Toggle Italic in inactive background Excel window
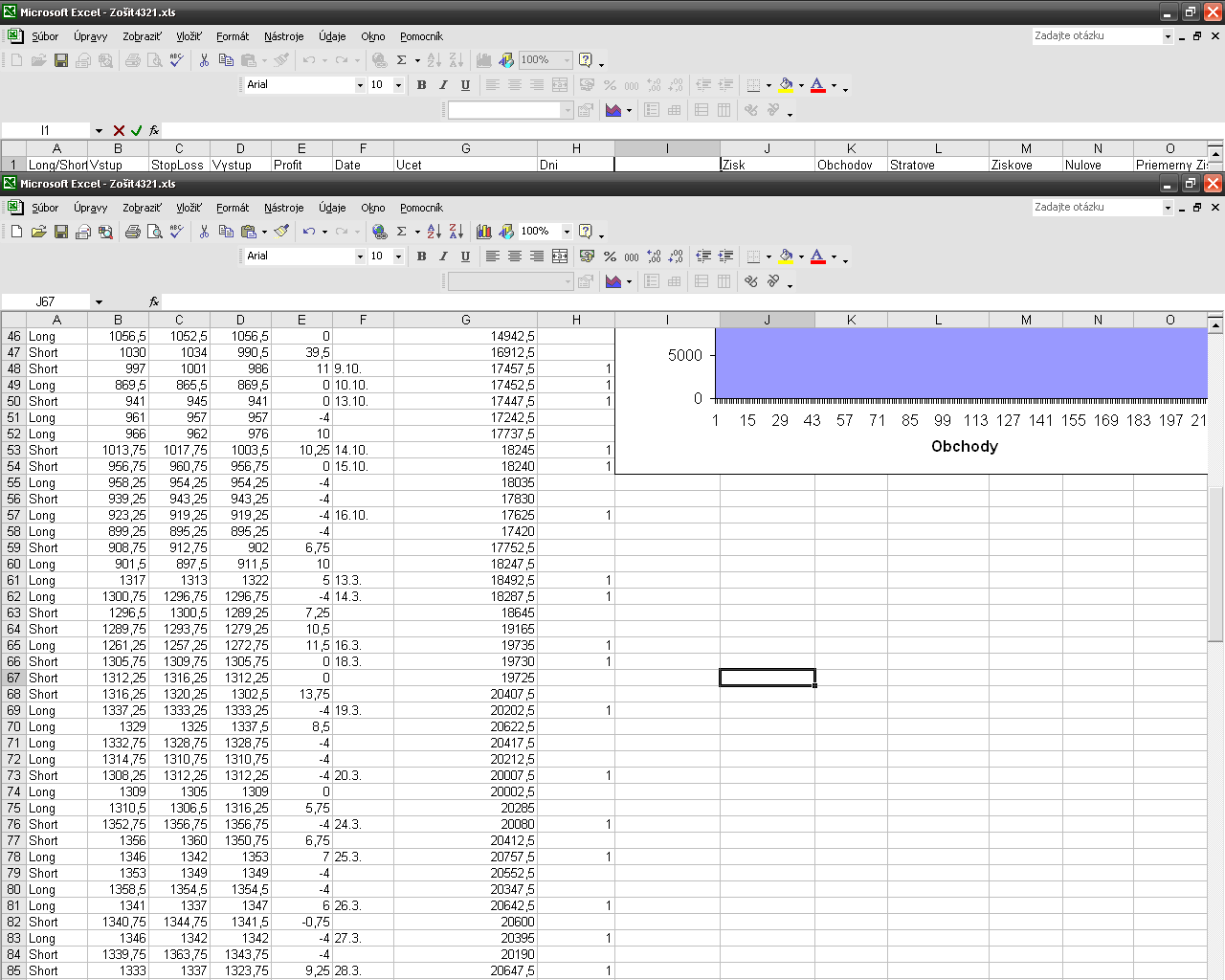The height and width of the screenshot is (980, 1225). (443, 85)
